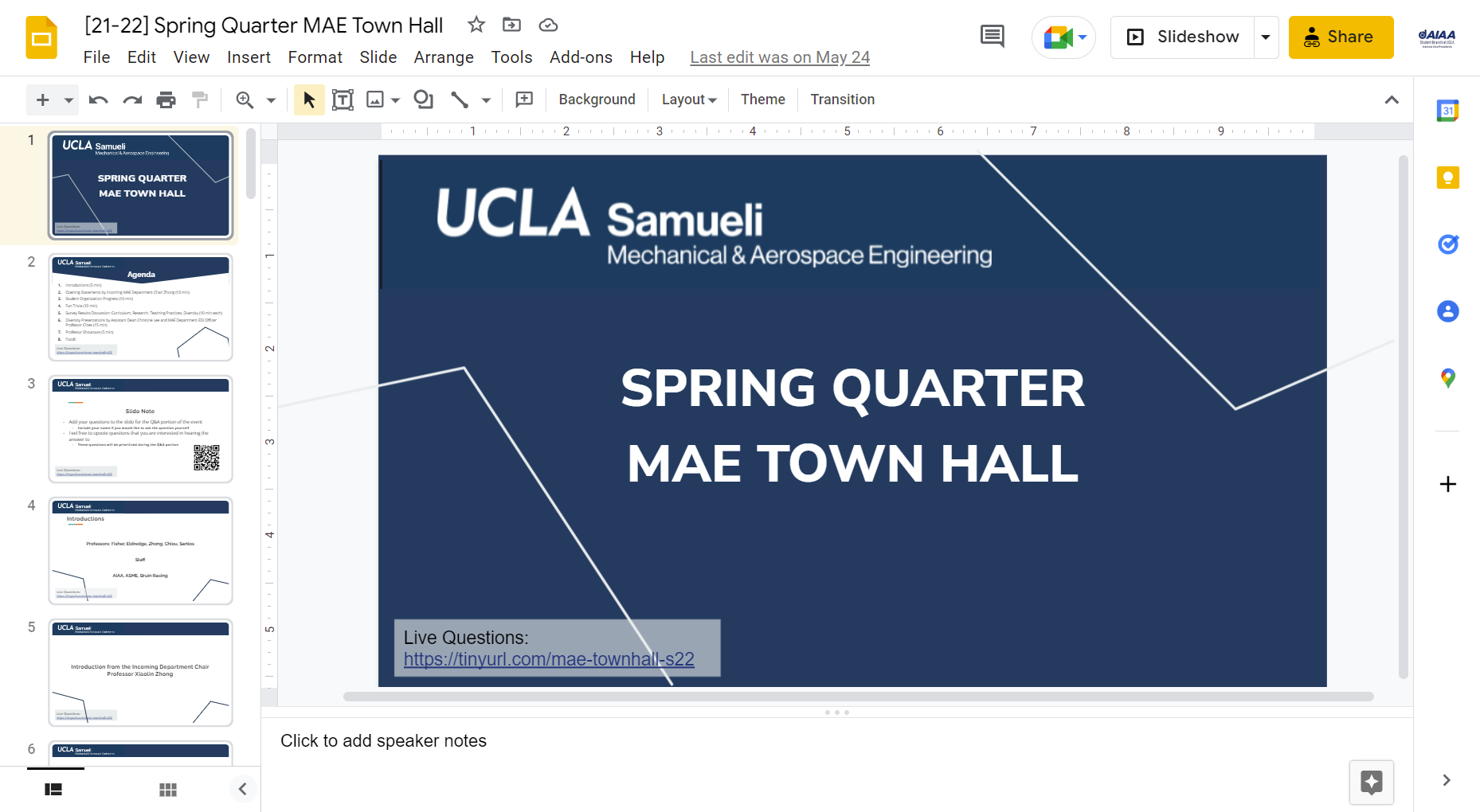The image size is (1480, 812).
Task: Redo the last action
Action: (132, 100)
